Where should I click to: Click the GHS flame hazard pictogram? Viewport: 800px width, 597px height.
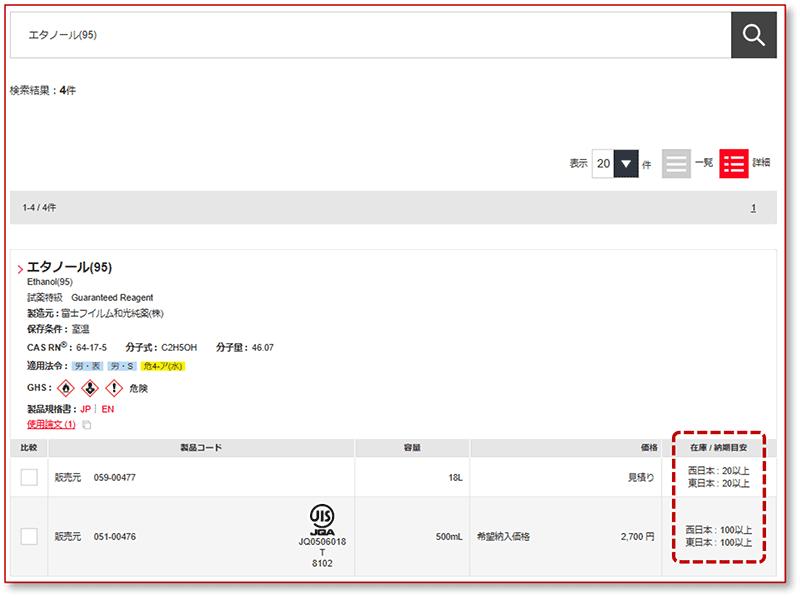coord(67,388)
